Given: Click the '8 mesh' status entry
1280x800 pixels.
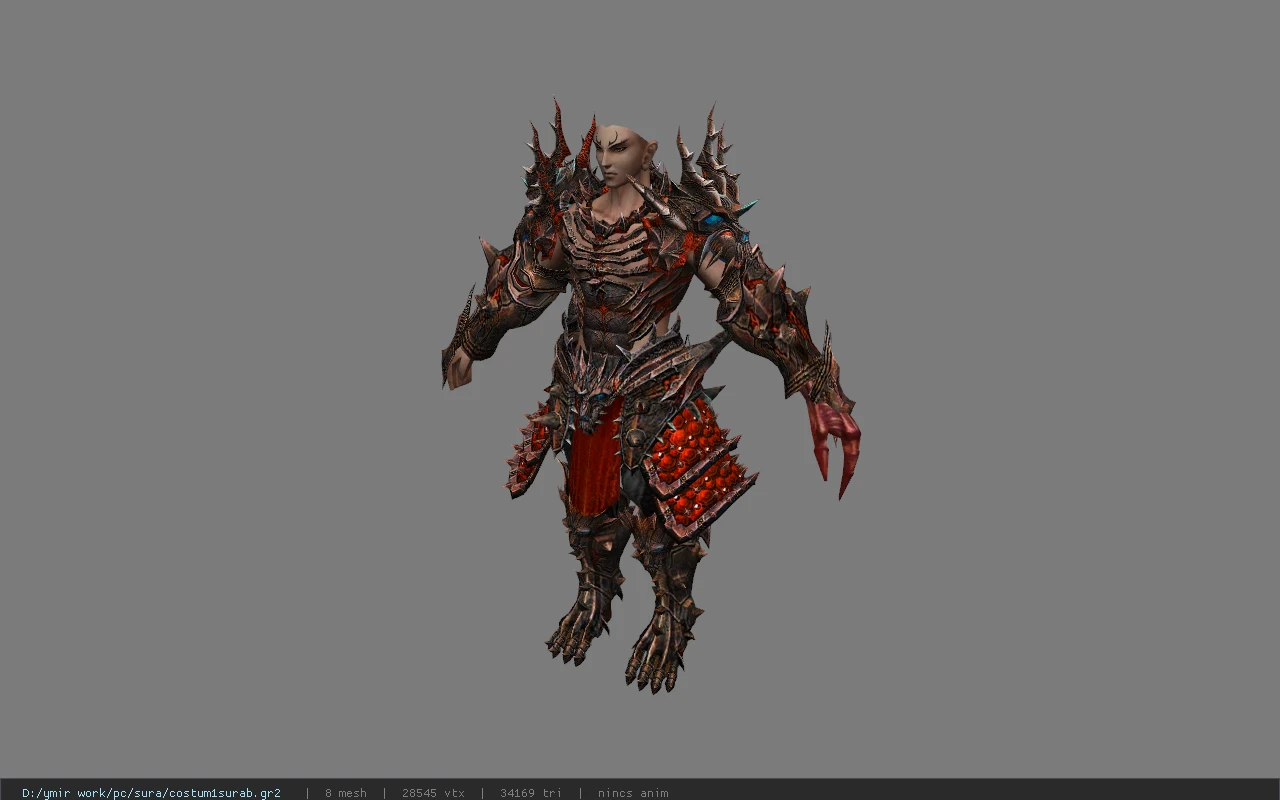Looking at the screenshot, I should (345, 793).
